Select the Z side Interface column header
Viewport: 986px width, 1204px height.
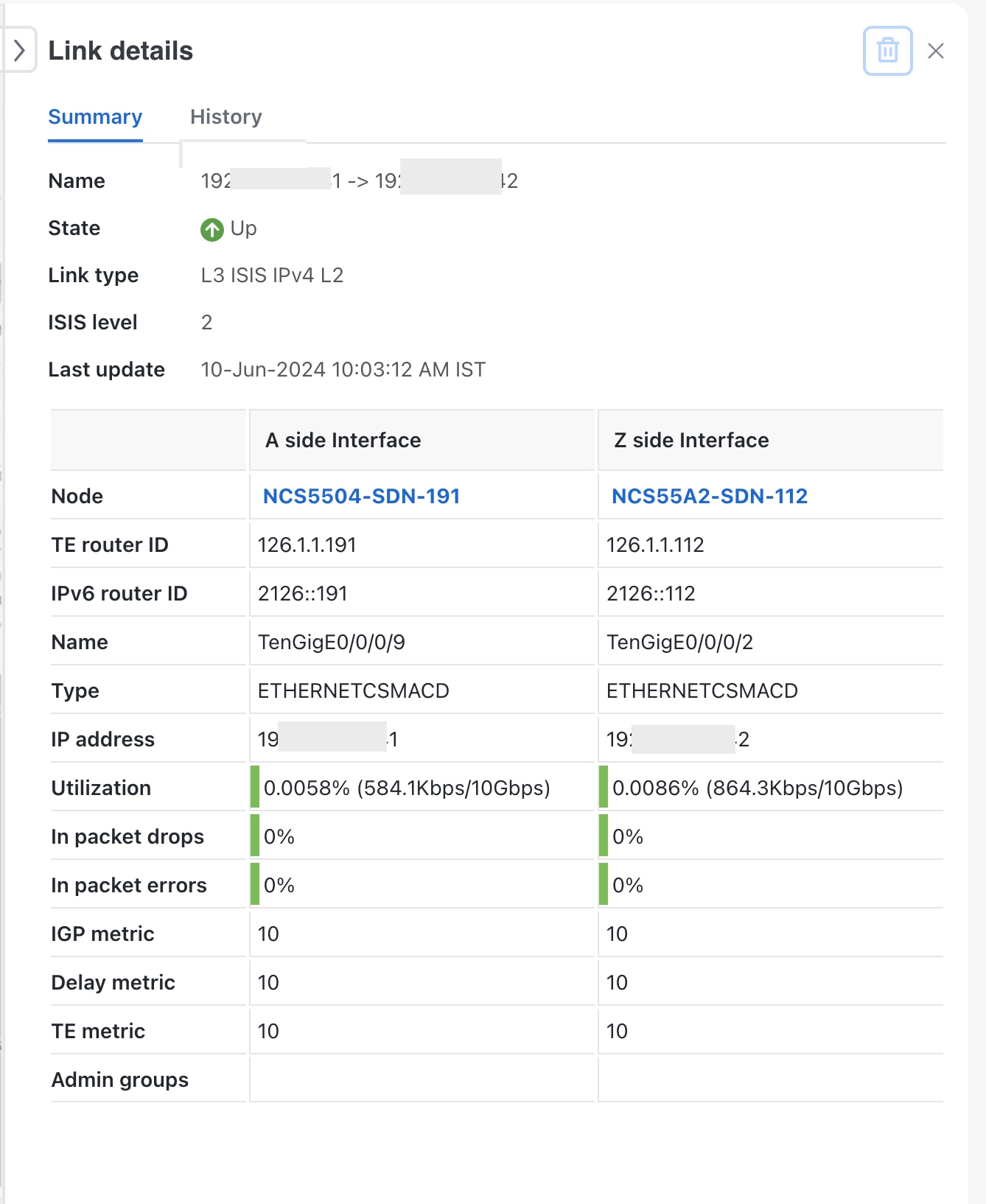[x=771, y=440]
